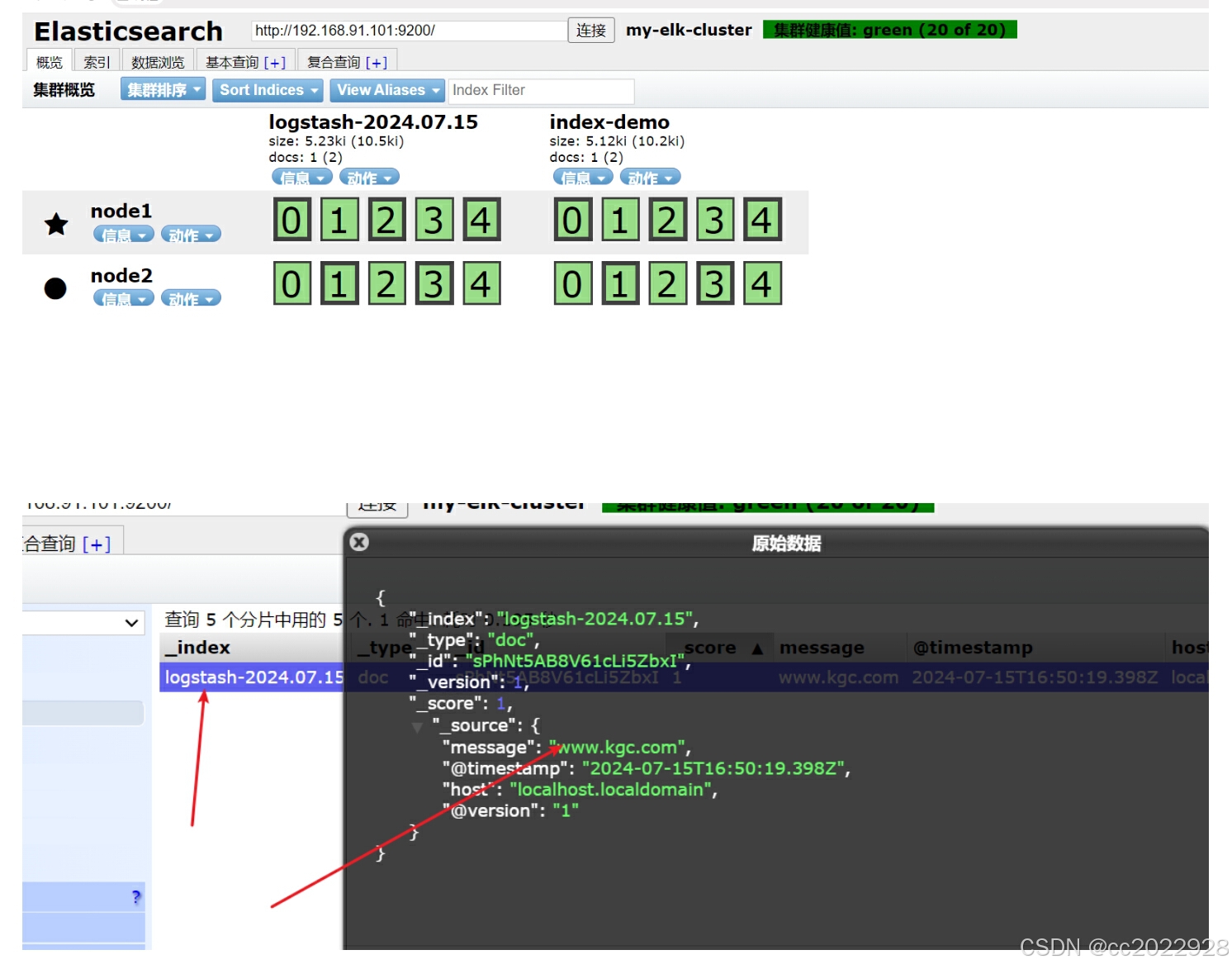Open the 基本查询 tab
1232x969 pixels.
[232, 62]
